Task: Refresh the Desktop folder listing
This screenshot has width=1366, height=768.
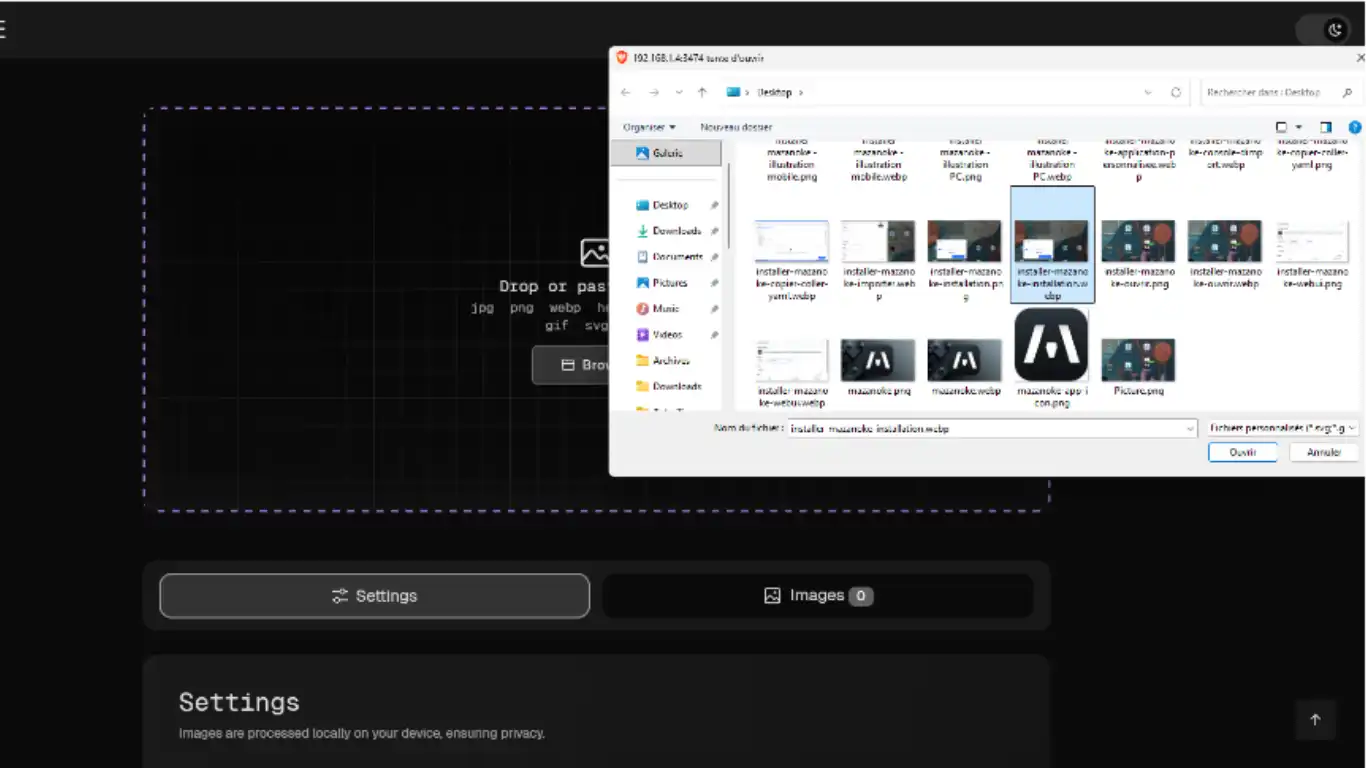Action: click(1176, 92)
